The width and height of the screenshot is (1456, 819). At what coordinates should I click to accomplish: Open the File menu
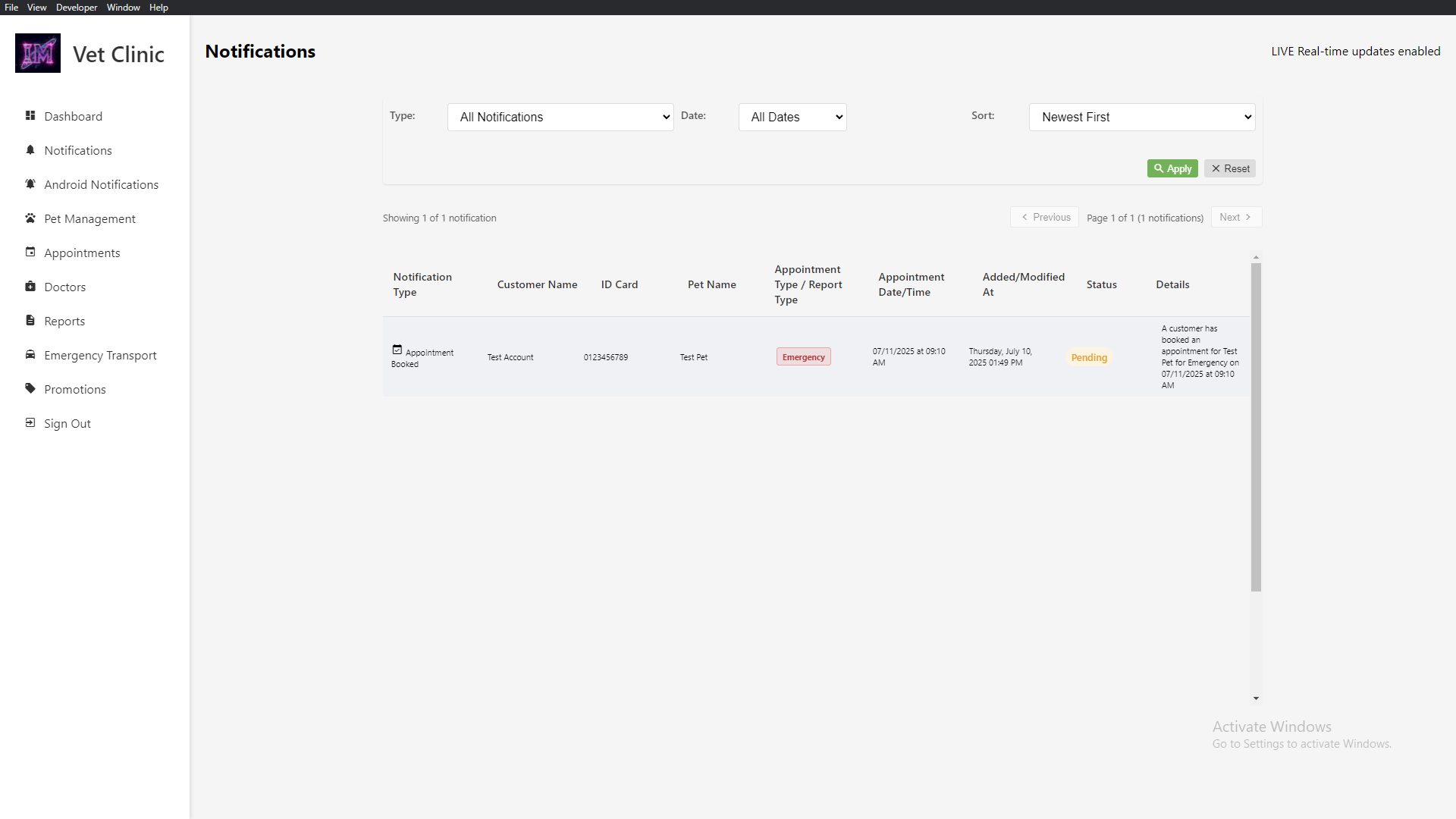[x=11, y=7]
